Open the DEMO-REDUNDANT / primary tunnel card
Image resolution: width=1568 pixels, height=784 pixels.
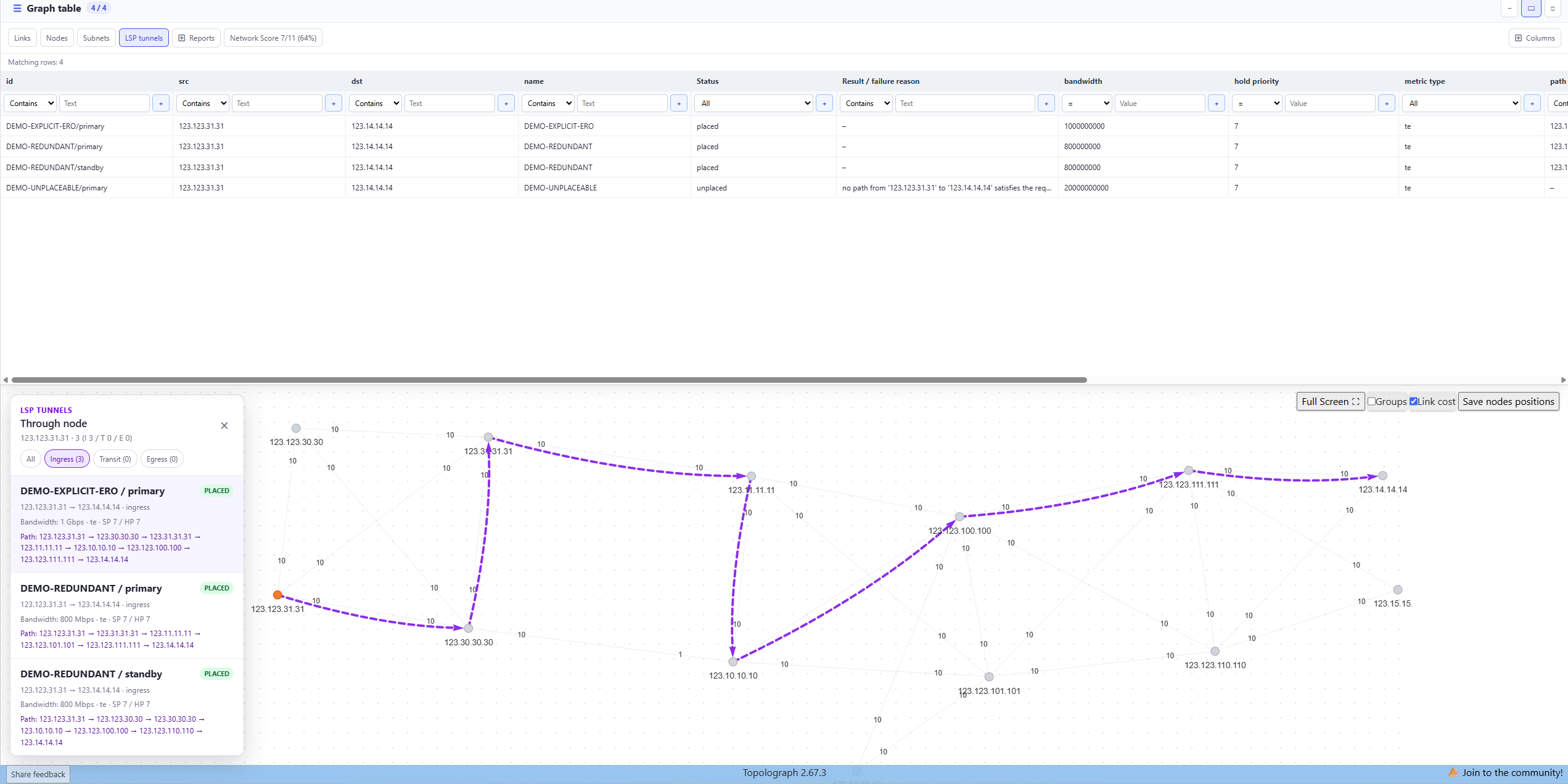[127, 616]
